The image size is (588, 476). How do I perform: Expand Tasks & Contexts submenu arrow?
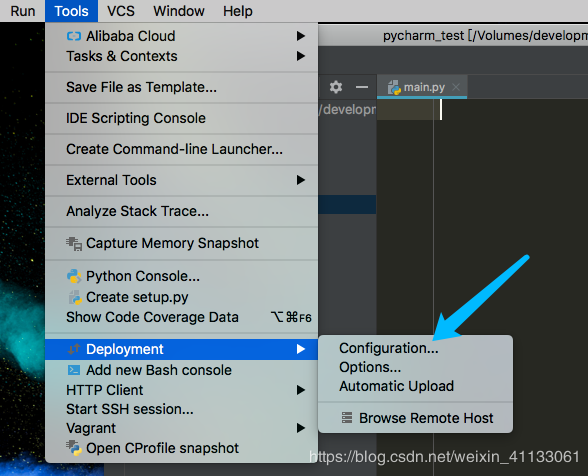click(x=301, y=56)
